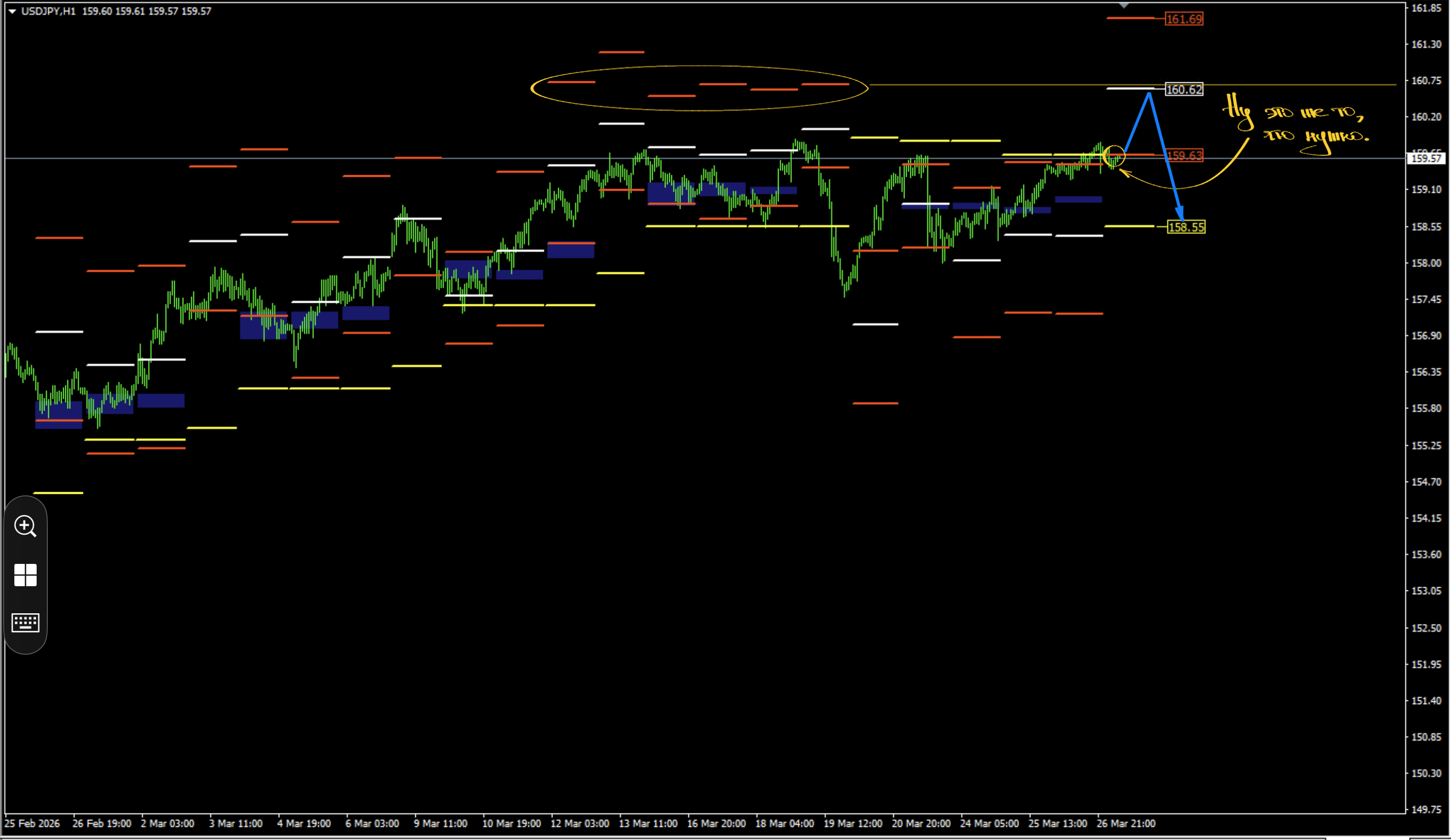Click the 16 Mar 20:00 time label
The image size is (1451, 840).
pos(716,824)
